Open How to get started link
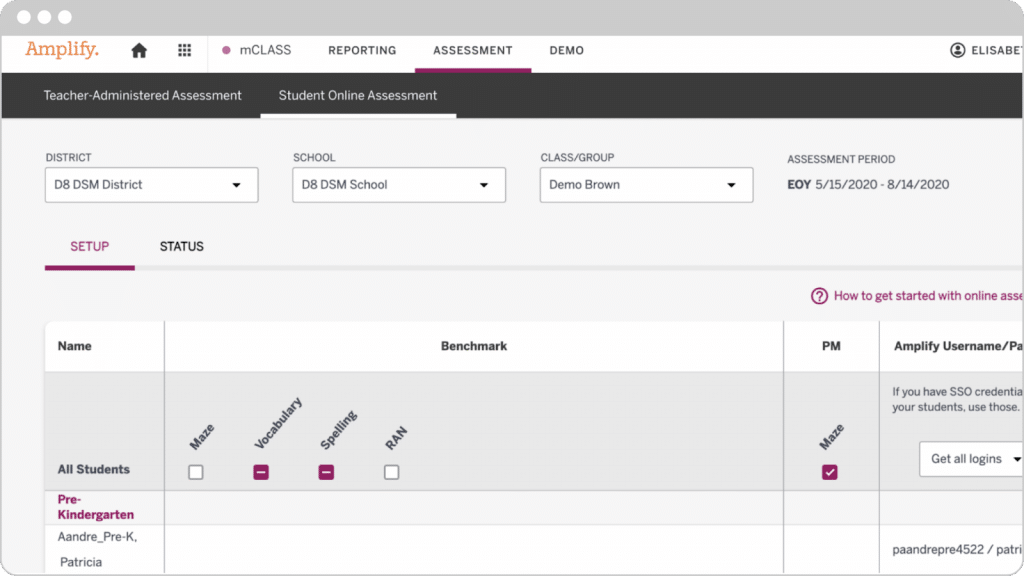 tap(928, 296)
